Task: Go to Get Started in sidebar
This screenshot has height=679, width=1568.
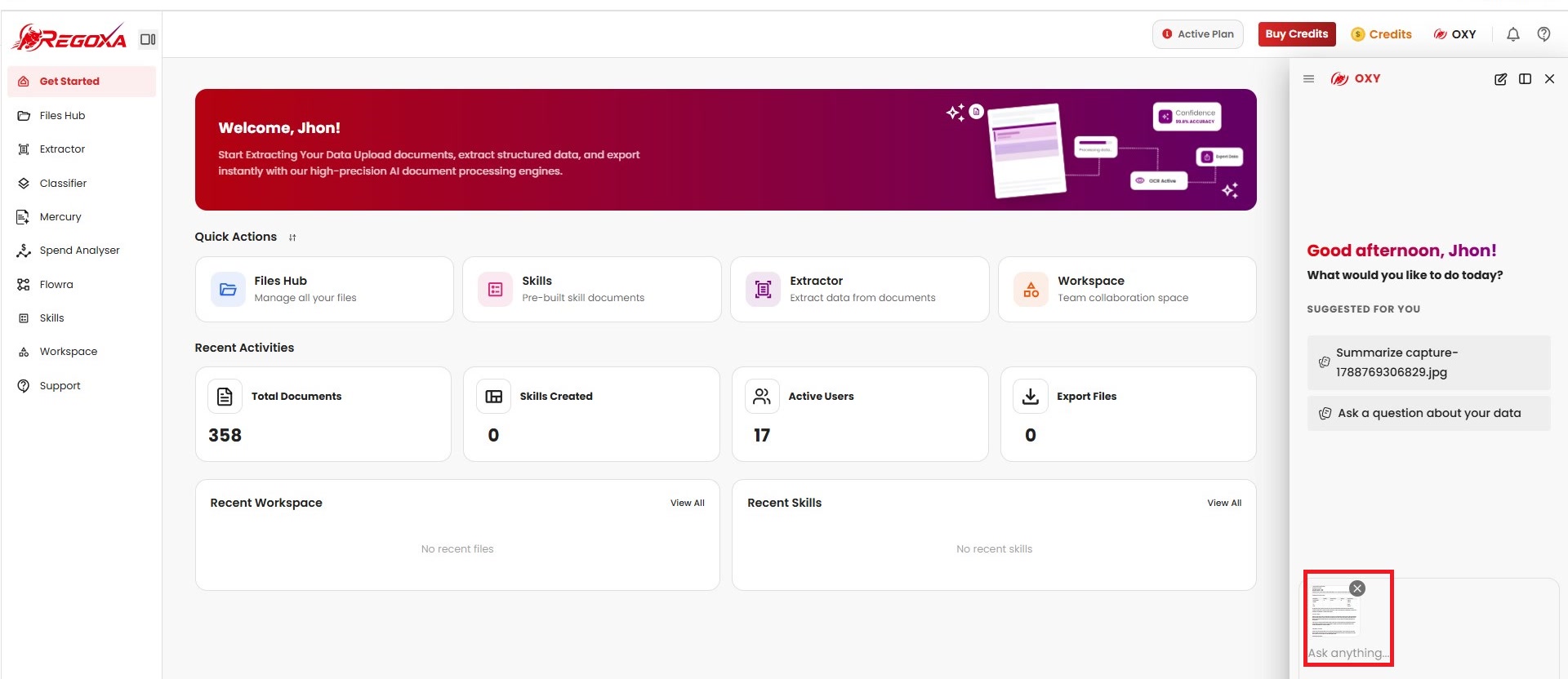Action: tap(82, 82)
